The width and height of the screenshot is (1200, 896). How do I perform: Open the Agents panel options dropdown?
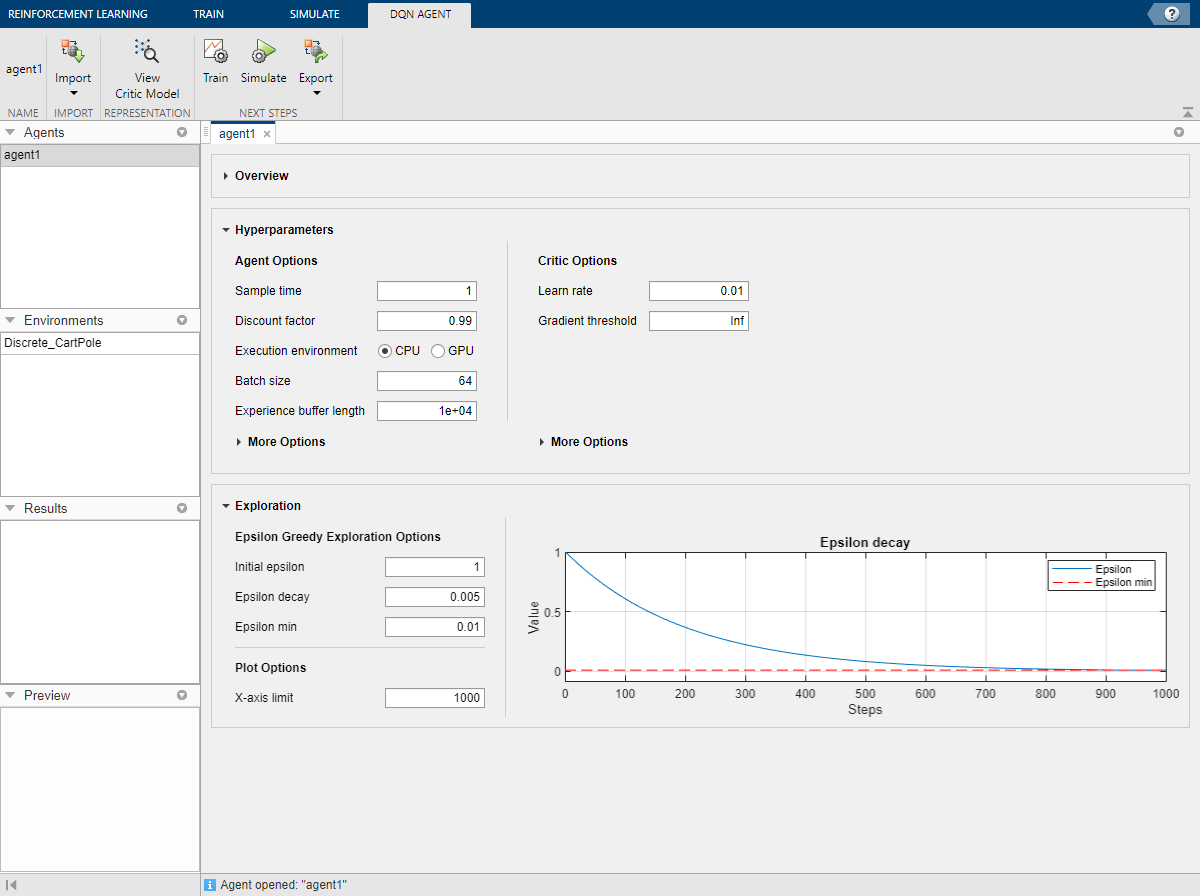[182, 132]
